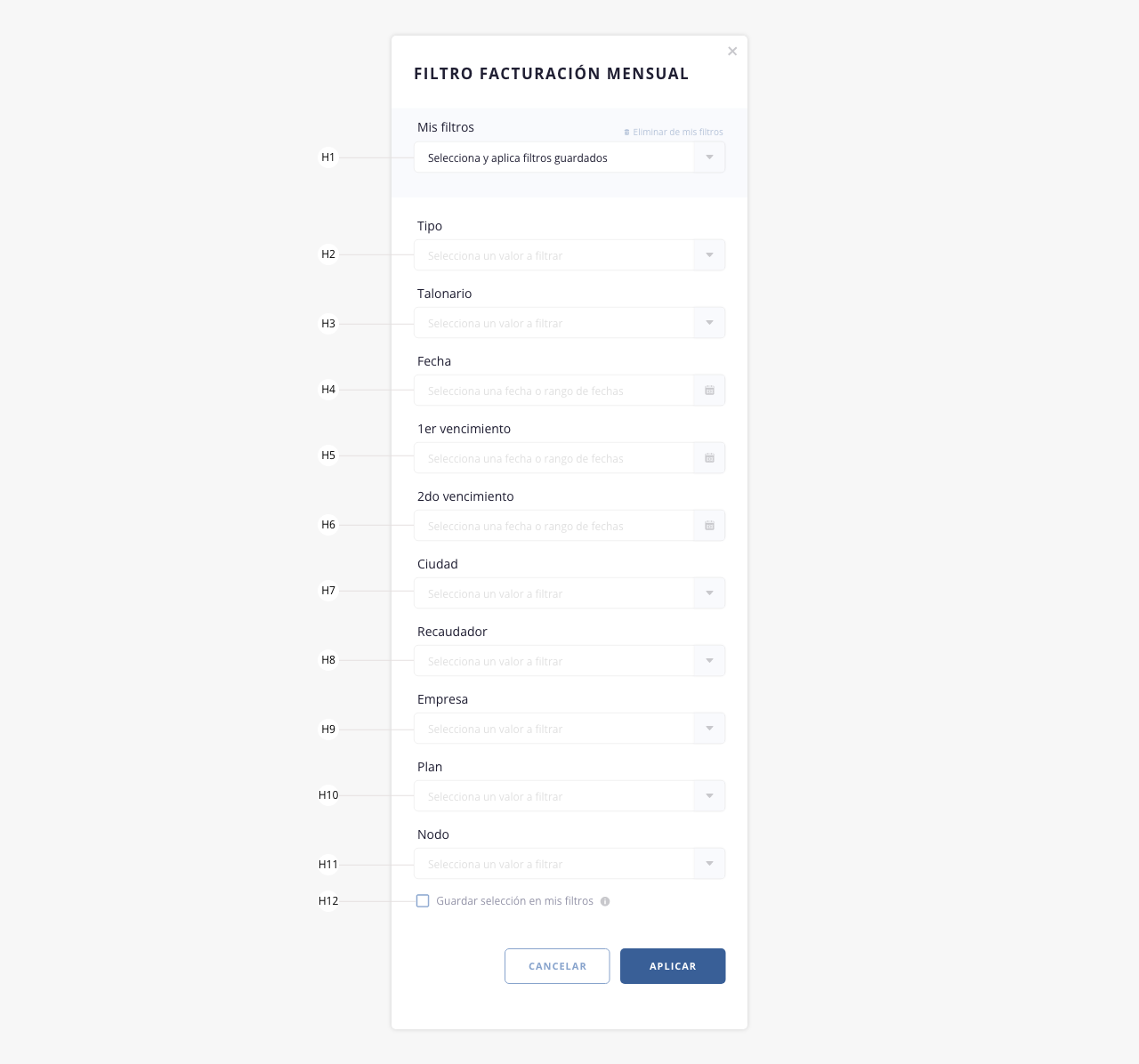
Task: Enable Guardar selección en mis filtros checkbox
Action: [423, 900]
